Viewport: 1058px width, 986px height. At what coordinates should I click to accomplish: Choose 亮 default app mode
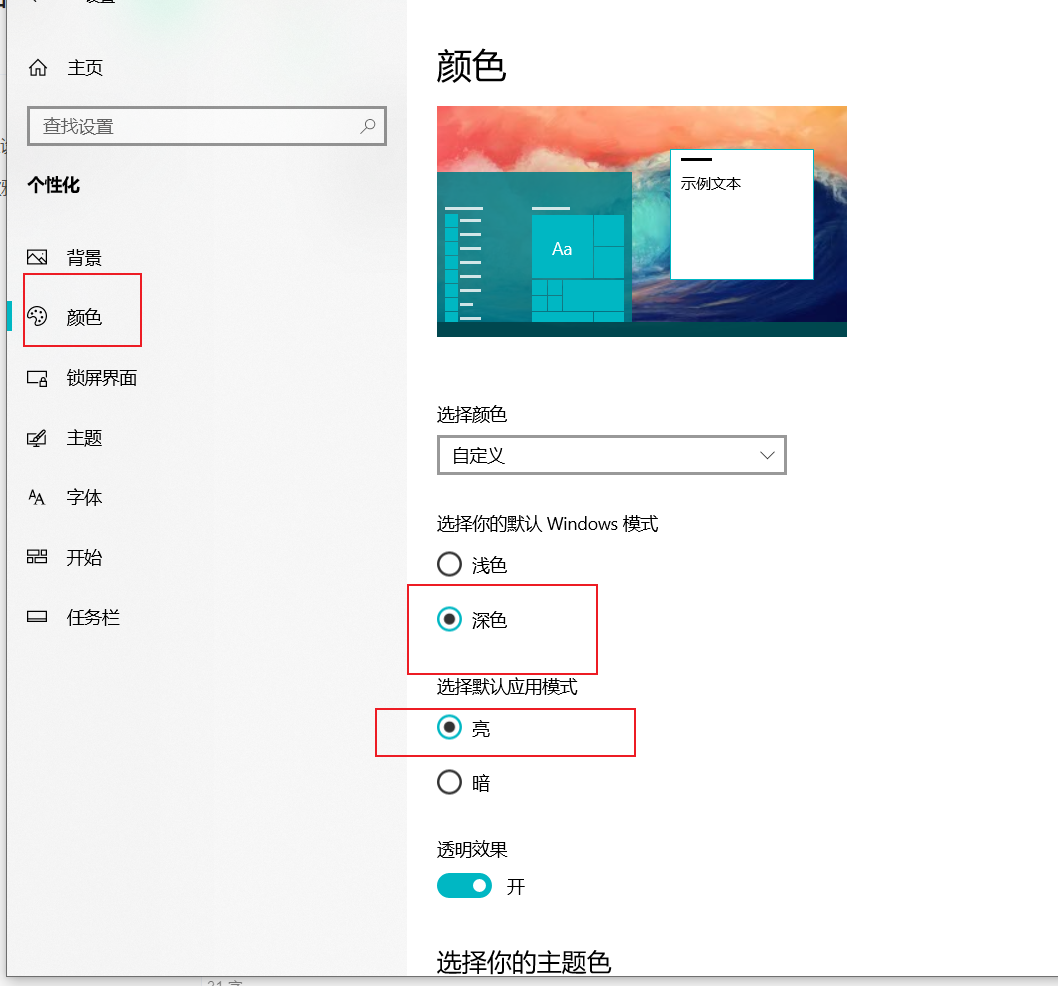click(x=449, y=728)
